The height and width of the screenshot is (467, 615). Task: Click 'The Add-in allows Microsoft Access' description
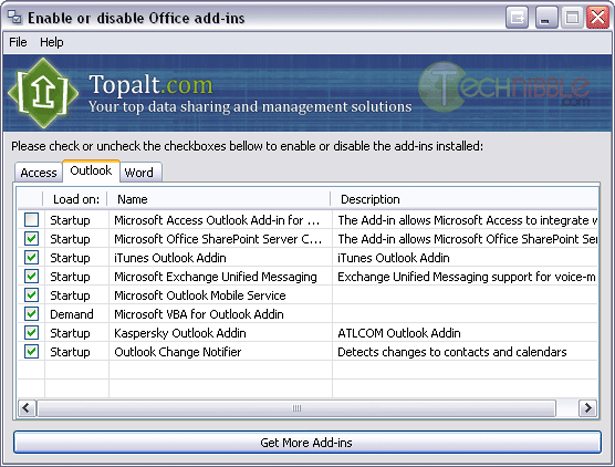point(468,220)
